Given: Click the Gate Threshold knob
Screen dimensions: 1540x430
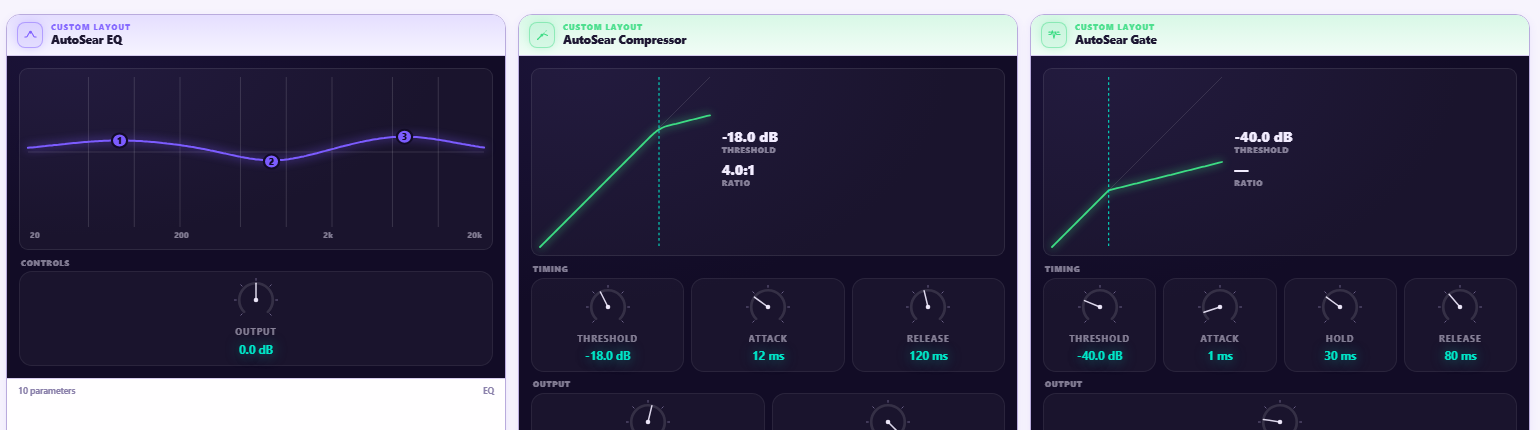Looking at the screenshot, I should 1099,306.
